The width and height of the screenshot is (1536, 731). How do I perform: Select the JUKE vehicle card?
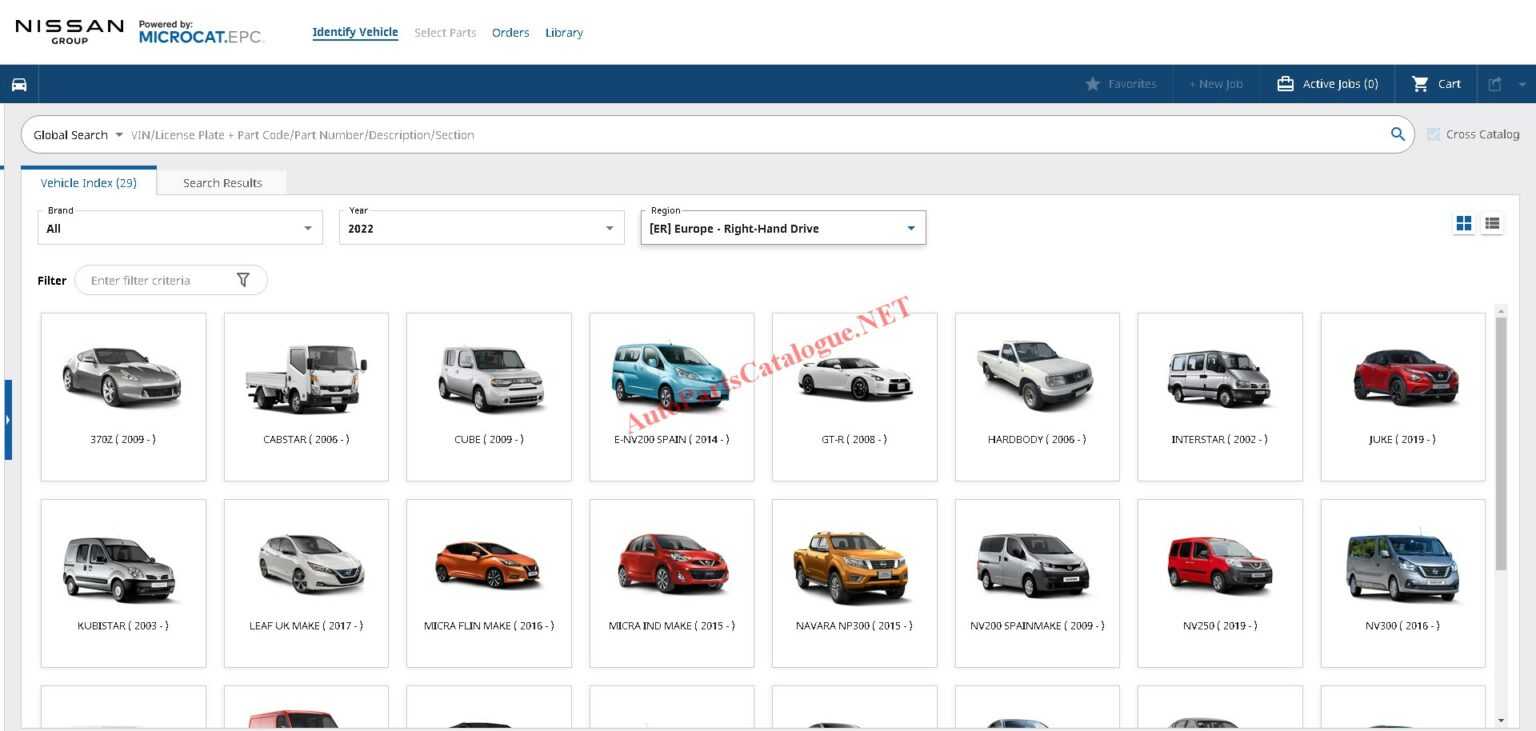tap(1403, 397)
